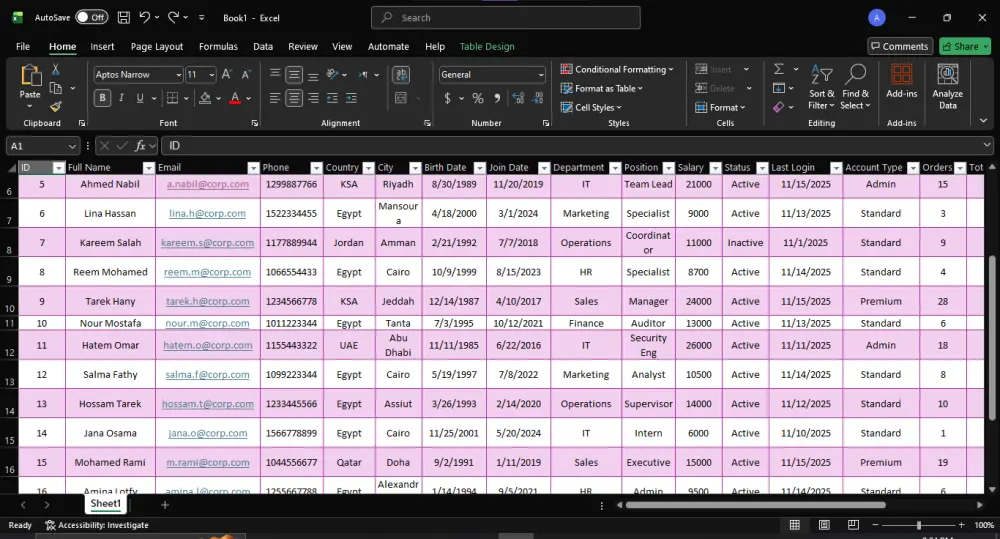Click the Orientation angled text icon
Image resolution: width=1000 pixels, height=539 pixels.
pos(332,75)
